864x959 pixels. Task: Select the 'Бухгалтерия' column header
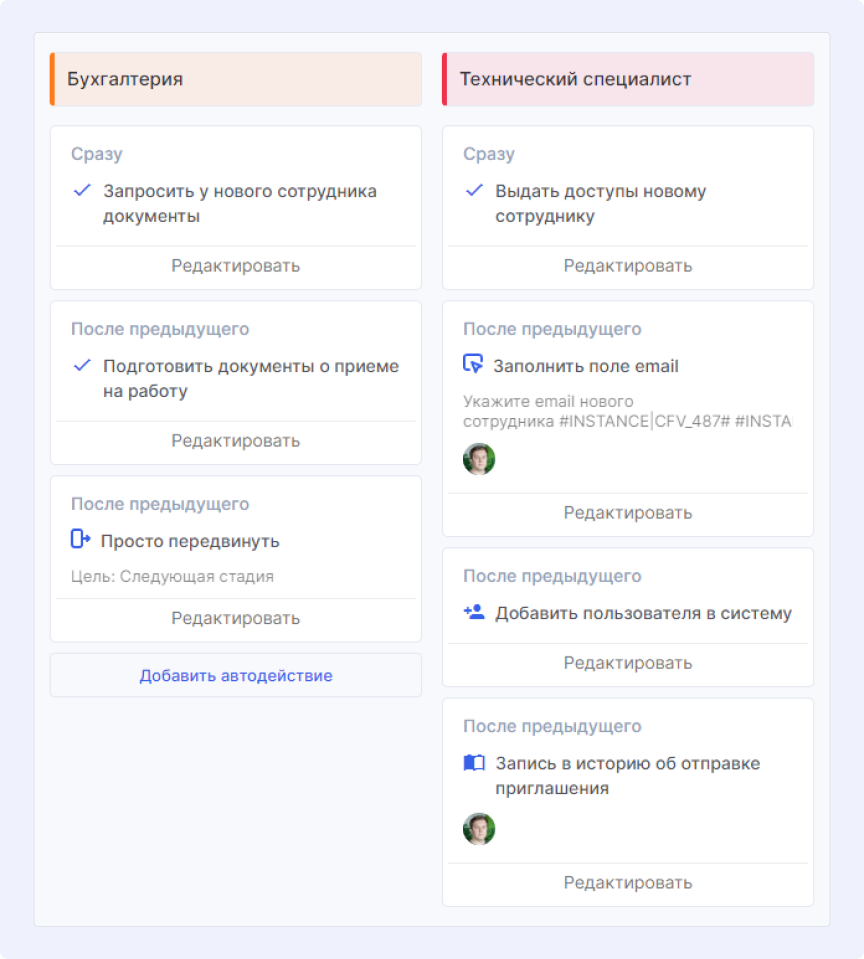(236, 79)
